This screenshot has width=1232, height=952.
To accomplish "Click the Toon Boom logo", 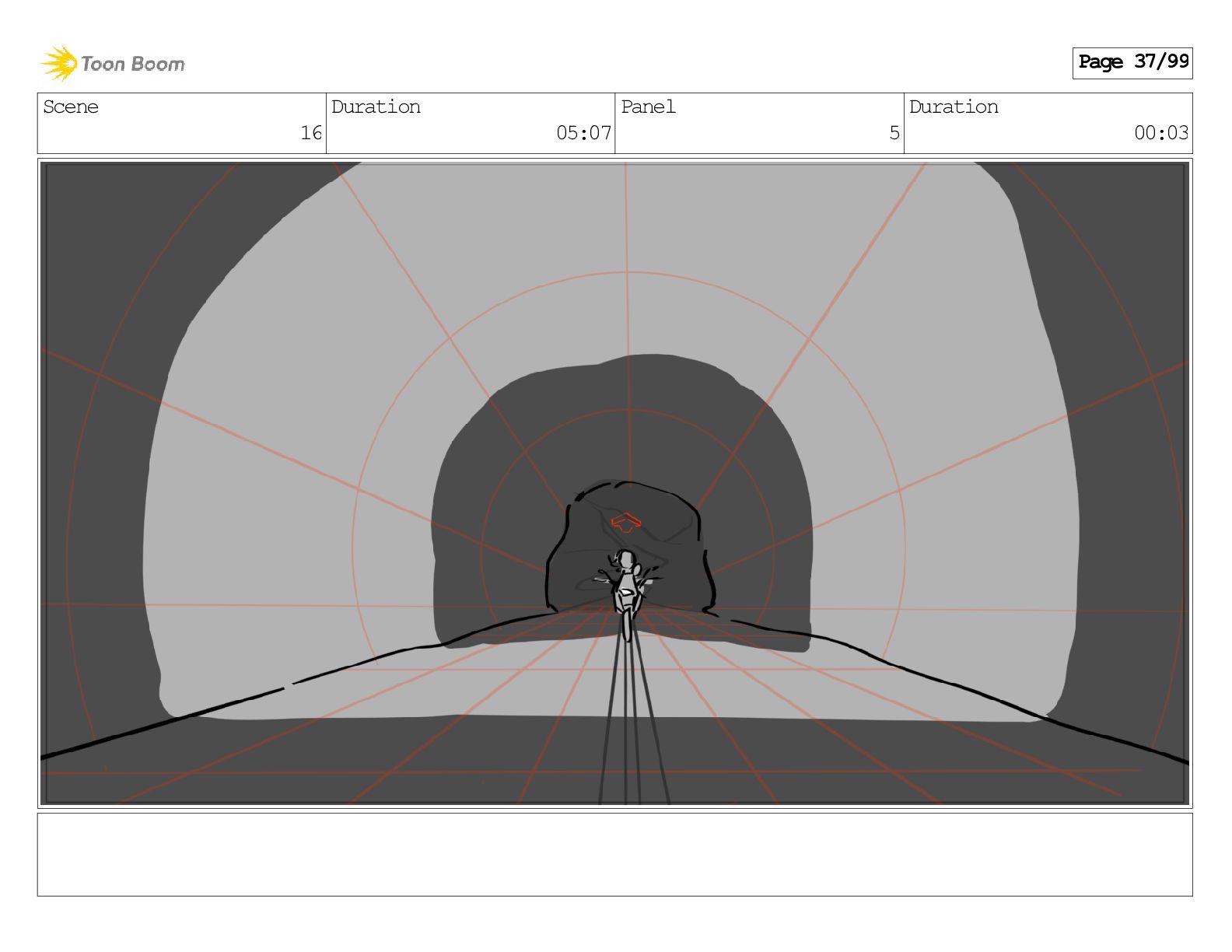I will (113, 63).
